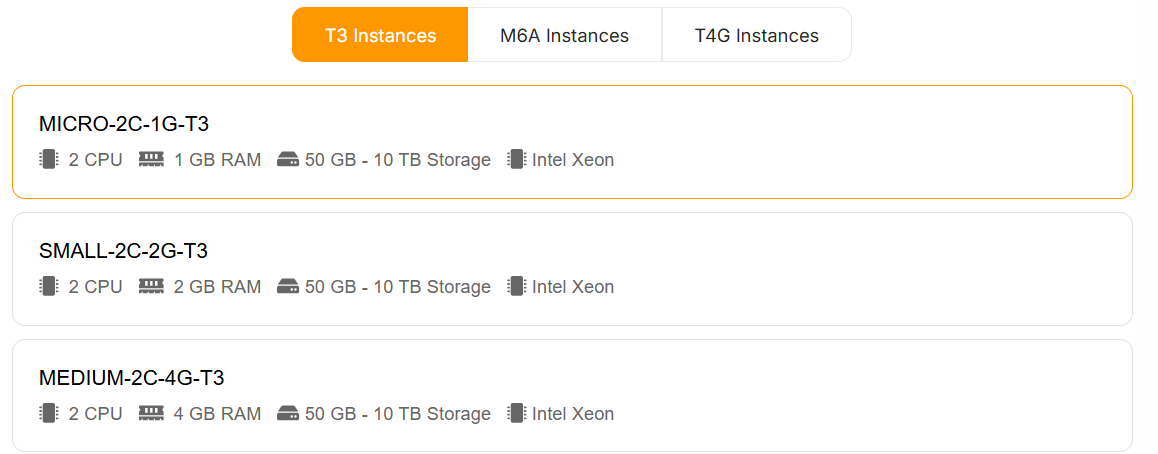Click the SMALL card's 50 GB - 10 TB Storage text

(397, 286)
